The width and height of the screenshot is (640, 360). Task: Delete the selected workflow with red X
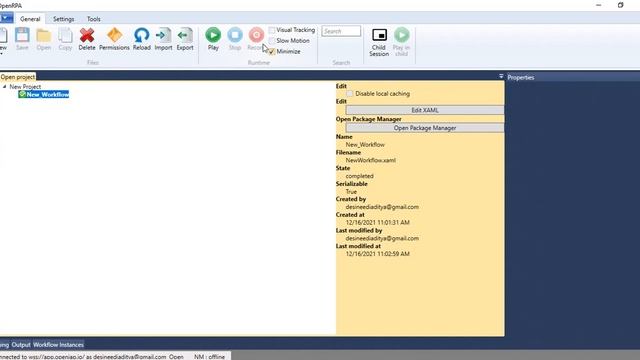(87, 39)
